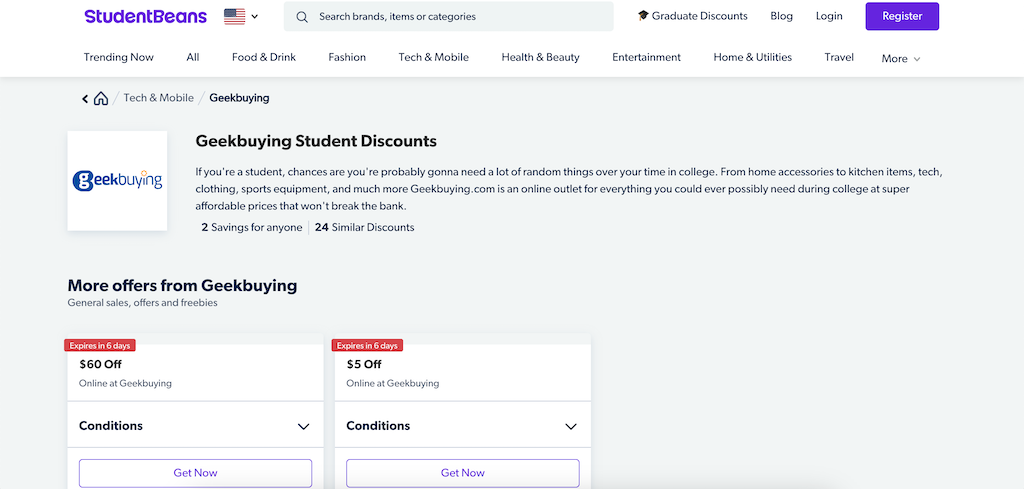This screenshot has width=1024, height=489.
Task: Click Get Now for $5 Off
Action: click(462, 473)
